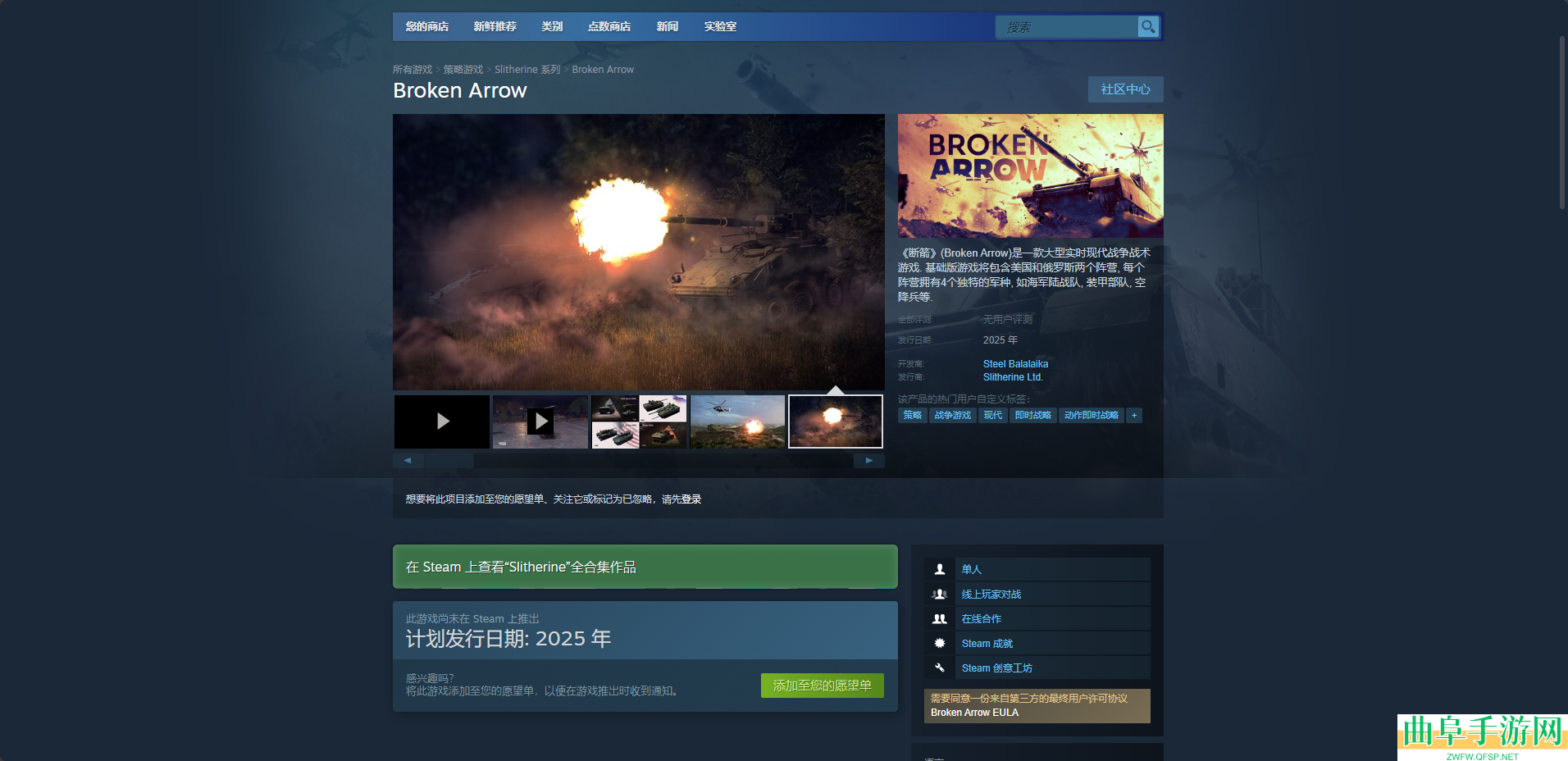
Task: Open developer Steel Balalaika link
Action: 1015,364
